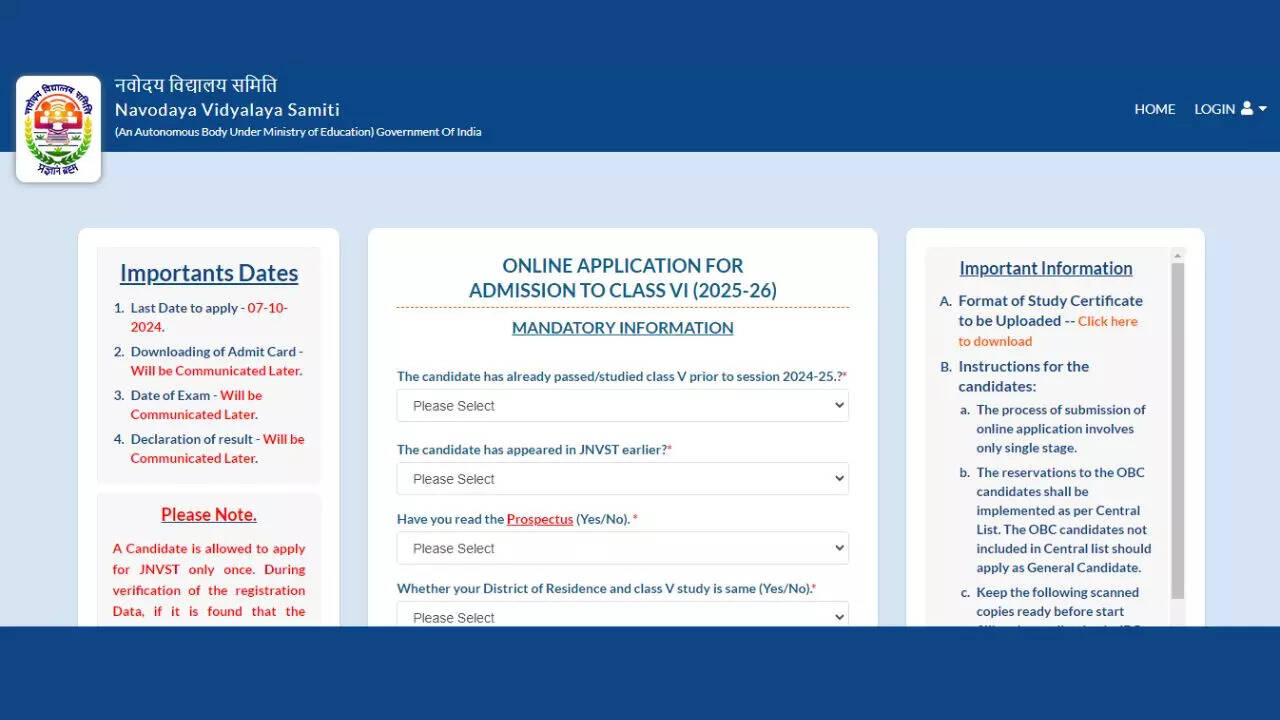
Task: Open the Prospectus link
Action: pos(539,519)
